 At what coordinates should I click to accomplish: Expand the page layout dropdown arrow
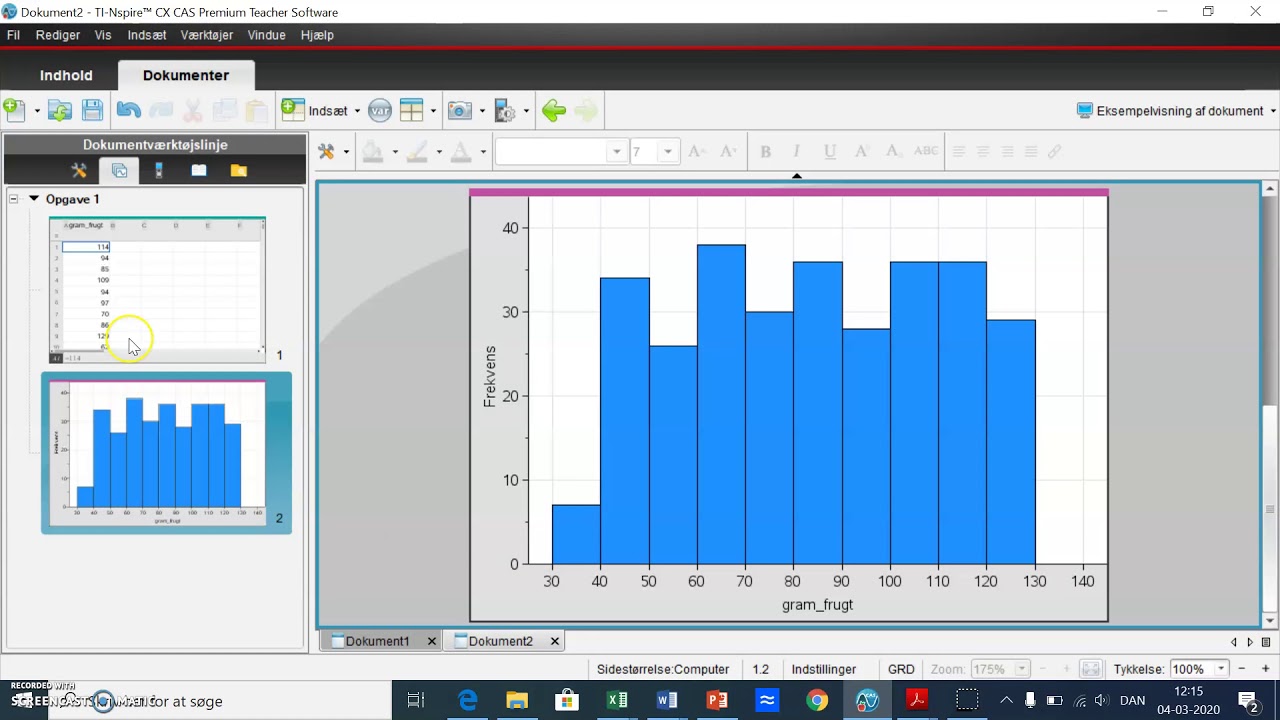point(433,111)
